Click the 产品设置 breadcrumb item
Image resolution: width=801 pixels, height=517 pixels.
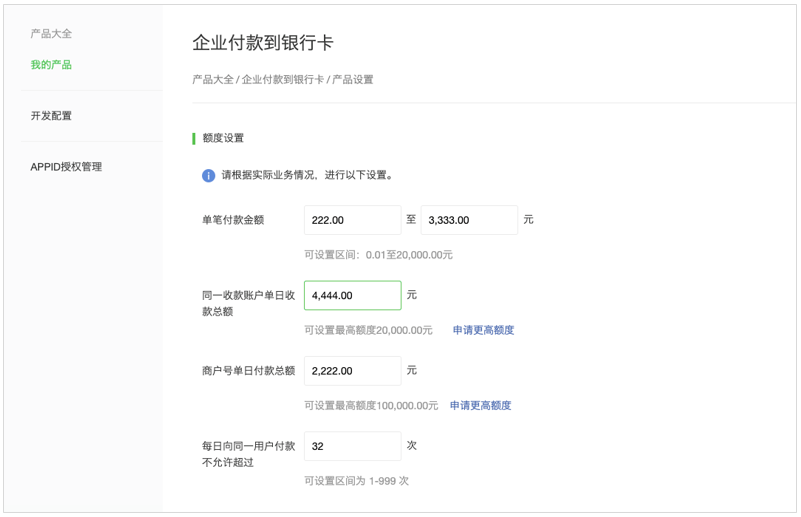click(x=352, y=80)
